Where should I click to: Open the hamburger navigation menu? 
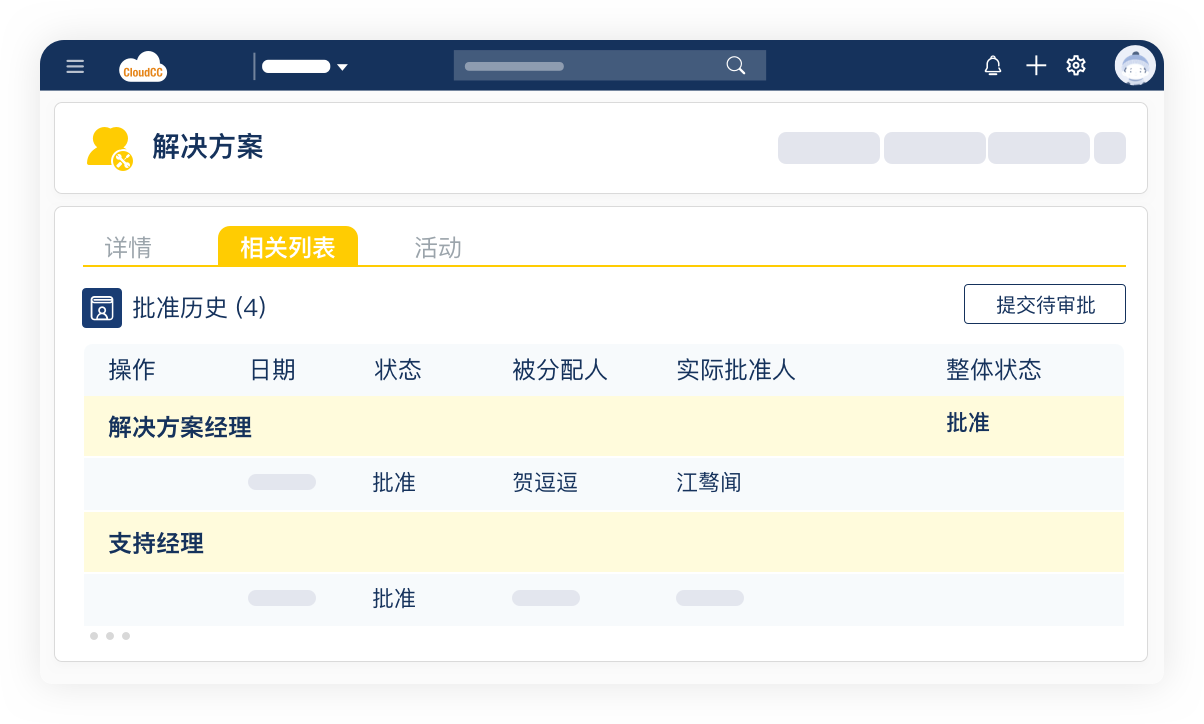tap(75, 66)
